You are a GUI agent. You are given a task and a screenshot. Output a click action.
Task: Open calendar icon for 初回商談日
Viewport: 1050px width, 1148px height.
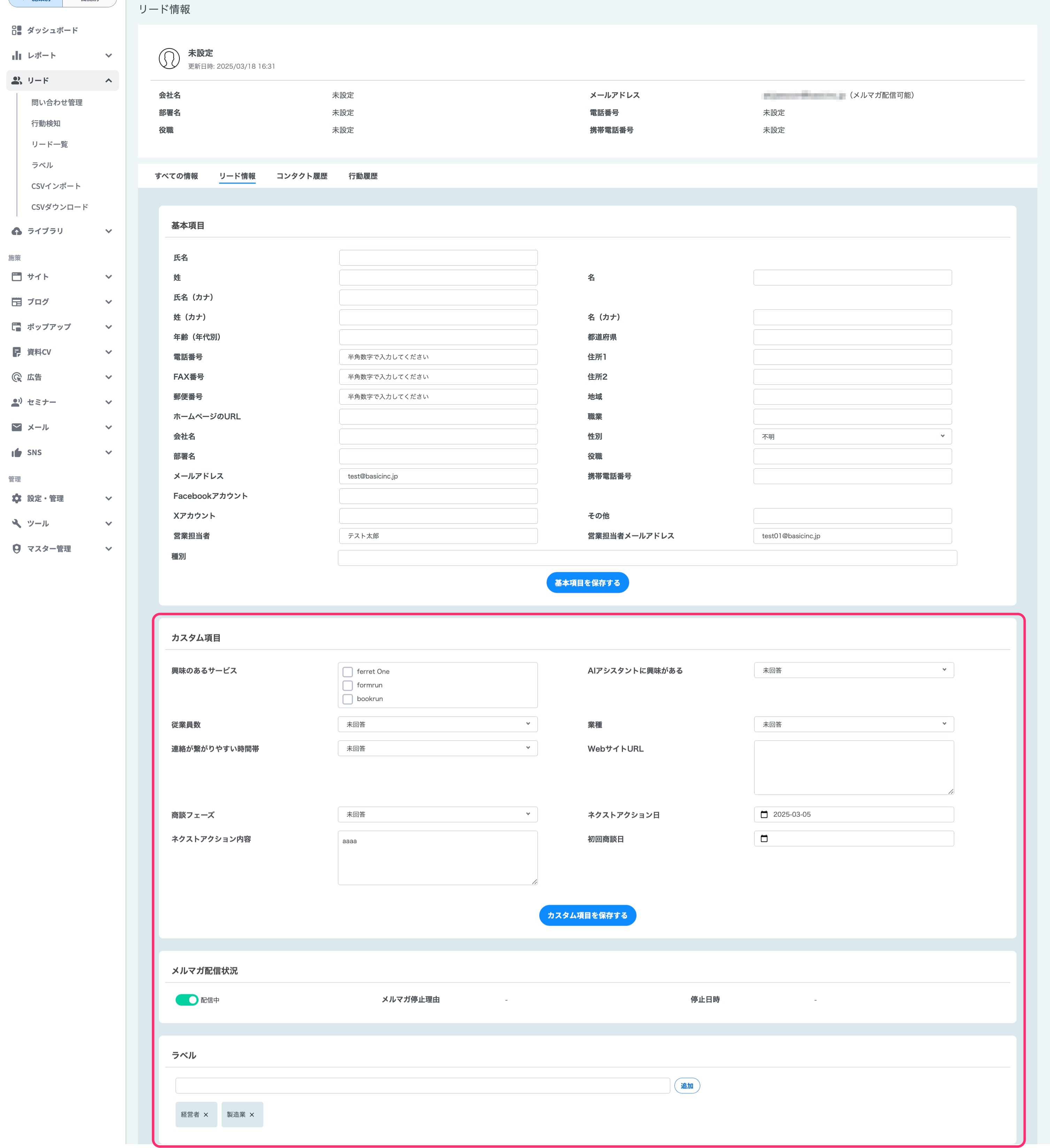pyautogui.click(x=764, y=838)
